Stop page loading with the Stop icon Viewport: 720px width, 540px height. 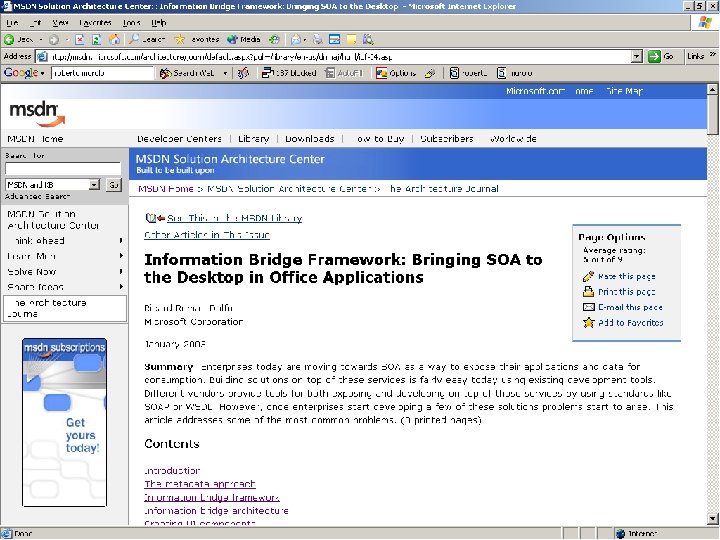[x=79, y=39]
